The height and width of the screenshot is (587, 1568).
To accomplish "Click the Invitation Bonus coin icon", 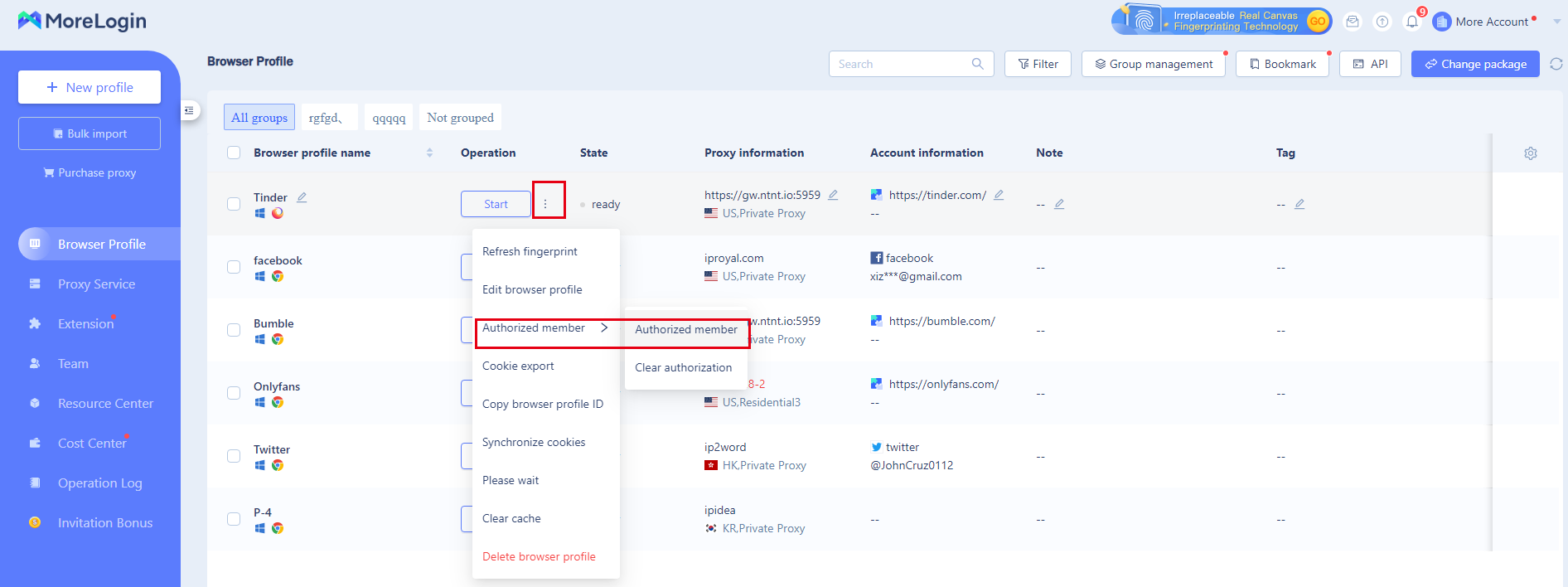I will click(x=35, y=522).
